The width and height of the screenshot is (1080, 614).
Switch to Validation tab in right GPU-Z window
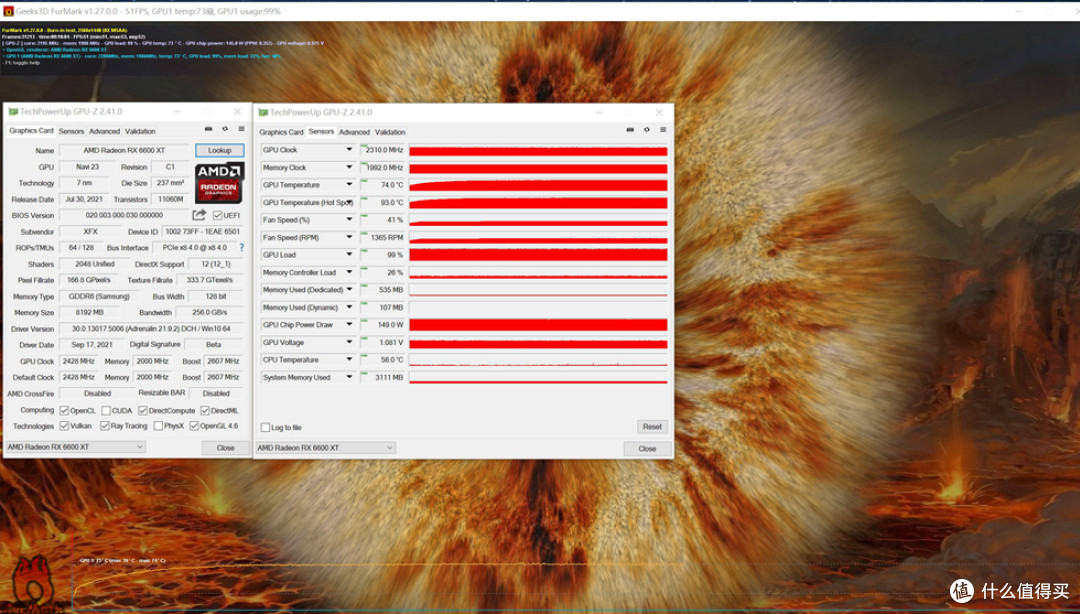391,132
